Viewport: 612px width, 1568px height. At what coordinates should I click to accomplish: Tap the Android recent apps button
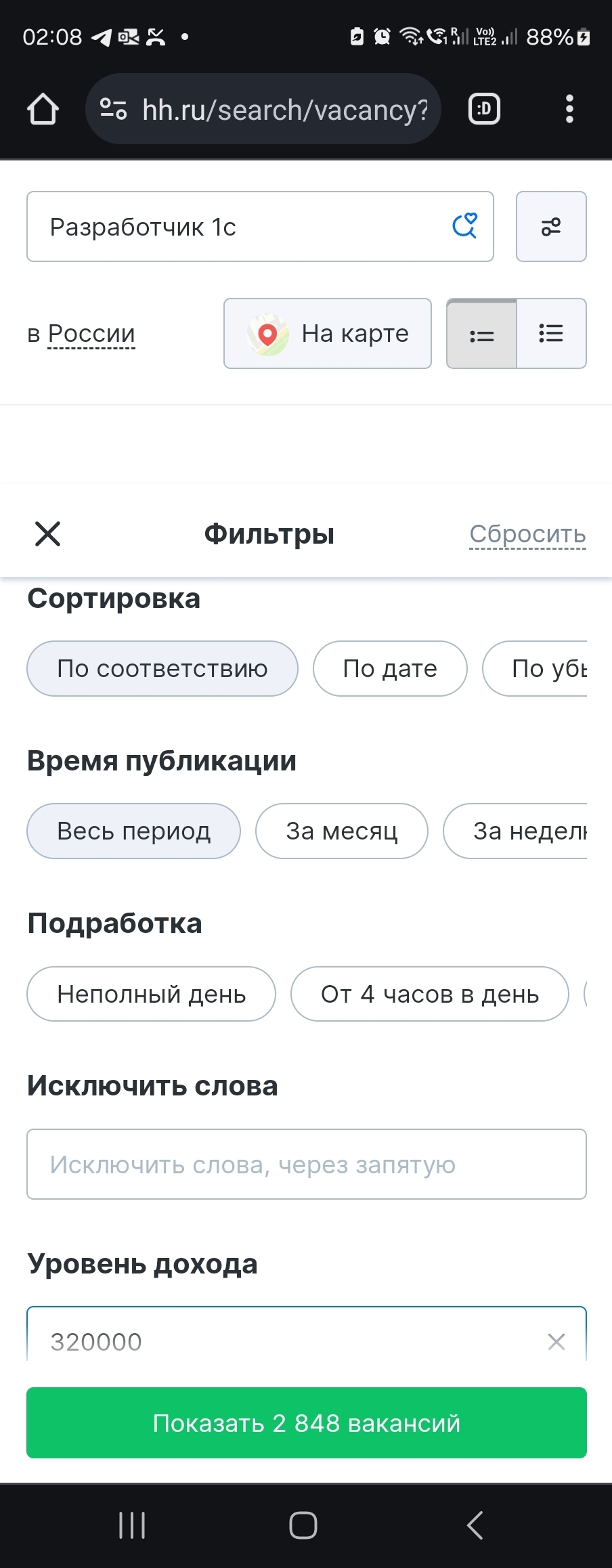click(x=132, y=1525)
